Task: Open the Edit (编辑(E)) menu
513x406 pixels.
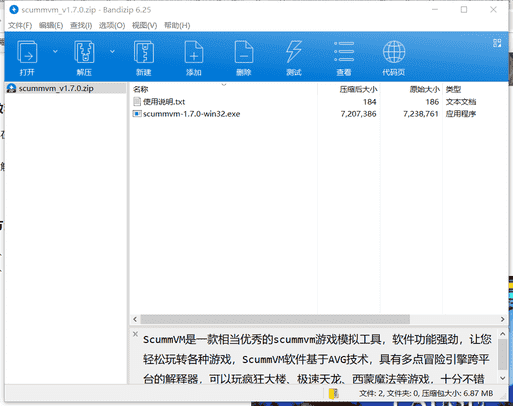Action: (x=51, y=25)
